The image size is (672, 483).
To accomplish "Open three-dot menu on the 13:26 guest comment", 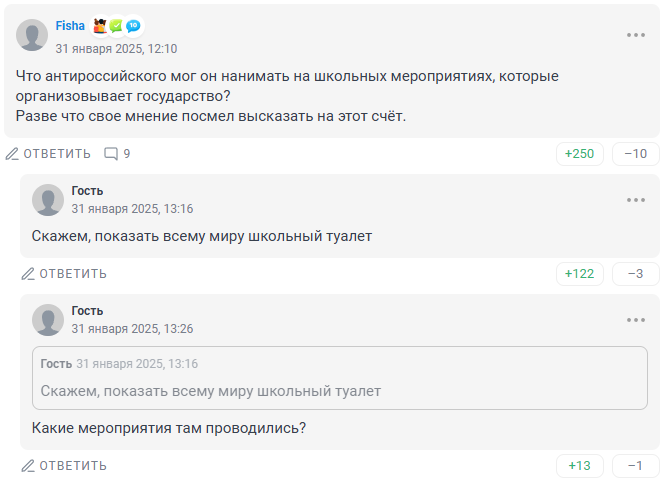I will 636,320.
